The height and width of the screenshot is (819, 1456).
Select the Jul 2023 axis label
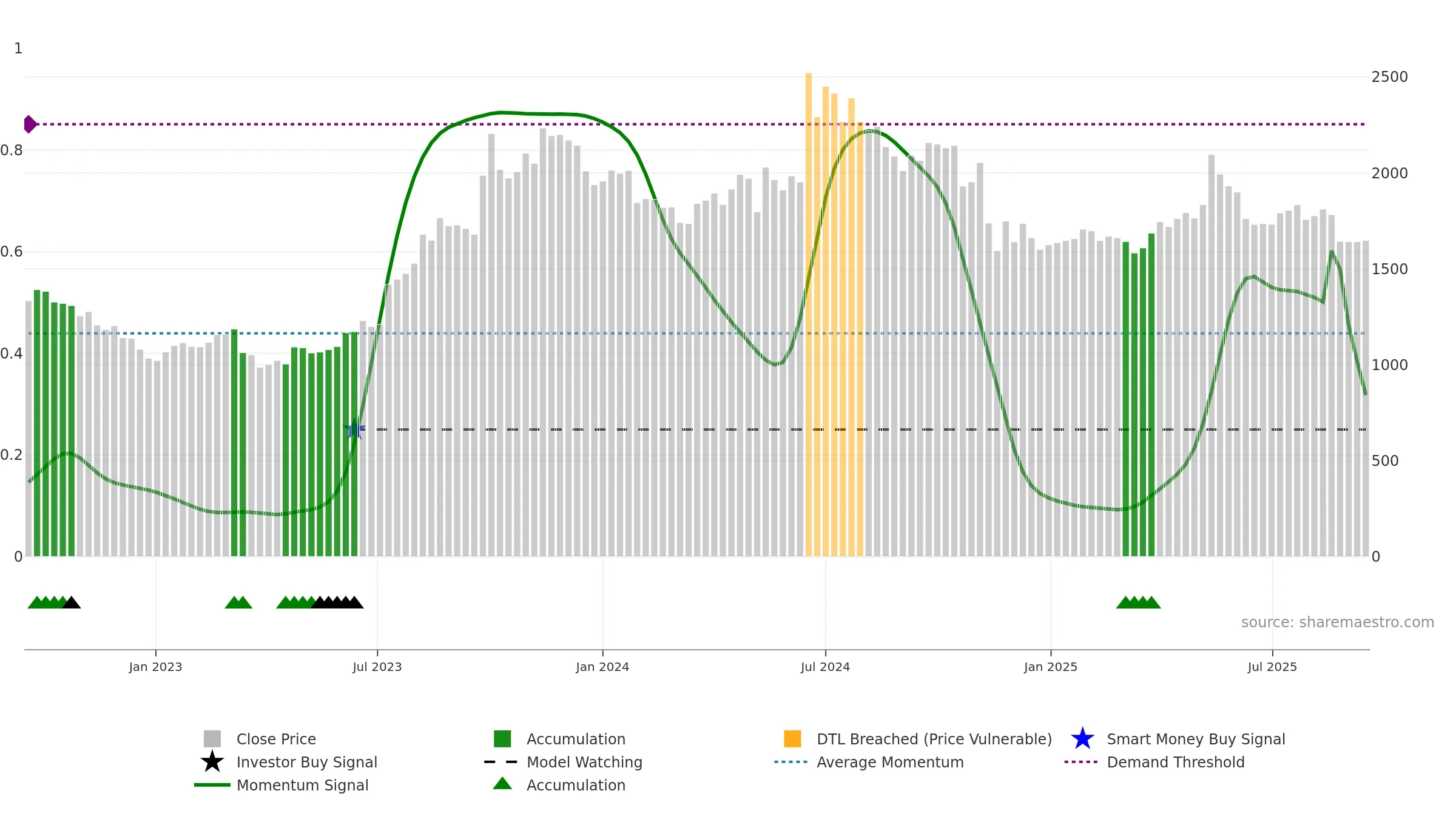(377, 667)
